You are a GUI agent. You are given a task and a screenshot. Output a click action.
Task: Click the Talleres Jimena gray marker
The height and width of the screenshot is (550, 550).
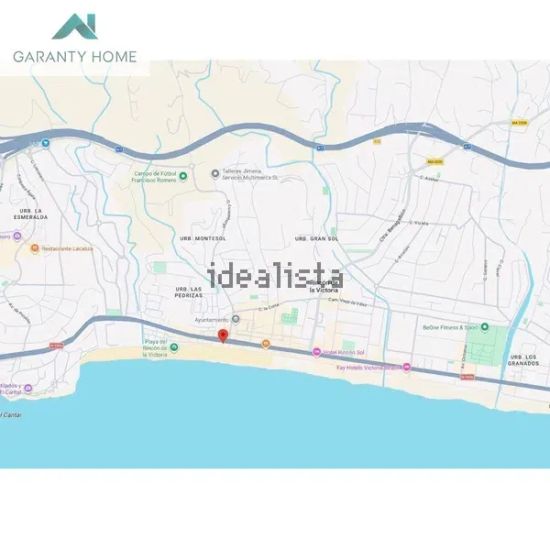215,173
